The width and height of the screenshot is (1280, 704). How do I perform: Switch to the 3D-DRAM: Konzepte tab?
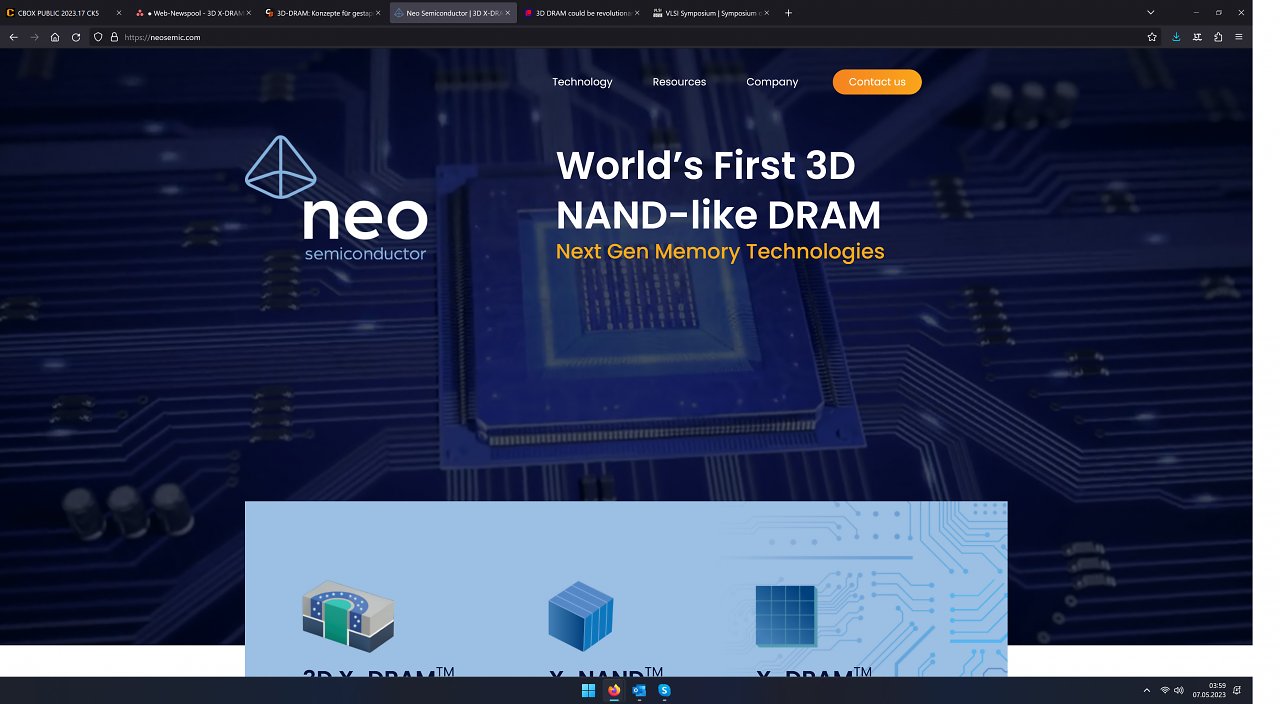(322, 13)
